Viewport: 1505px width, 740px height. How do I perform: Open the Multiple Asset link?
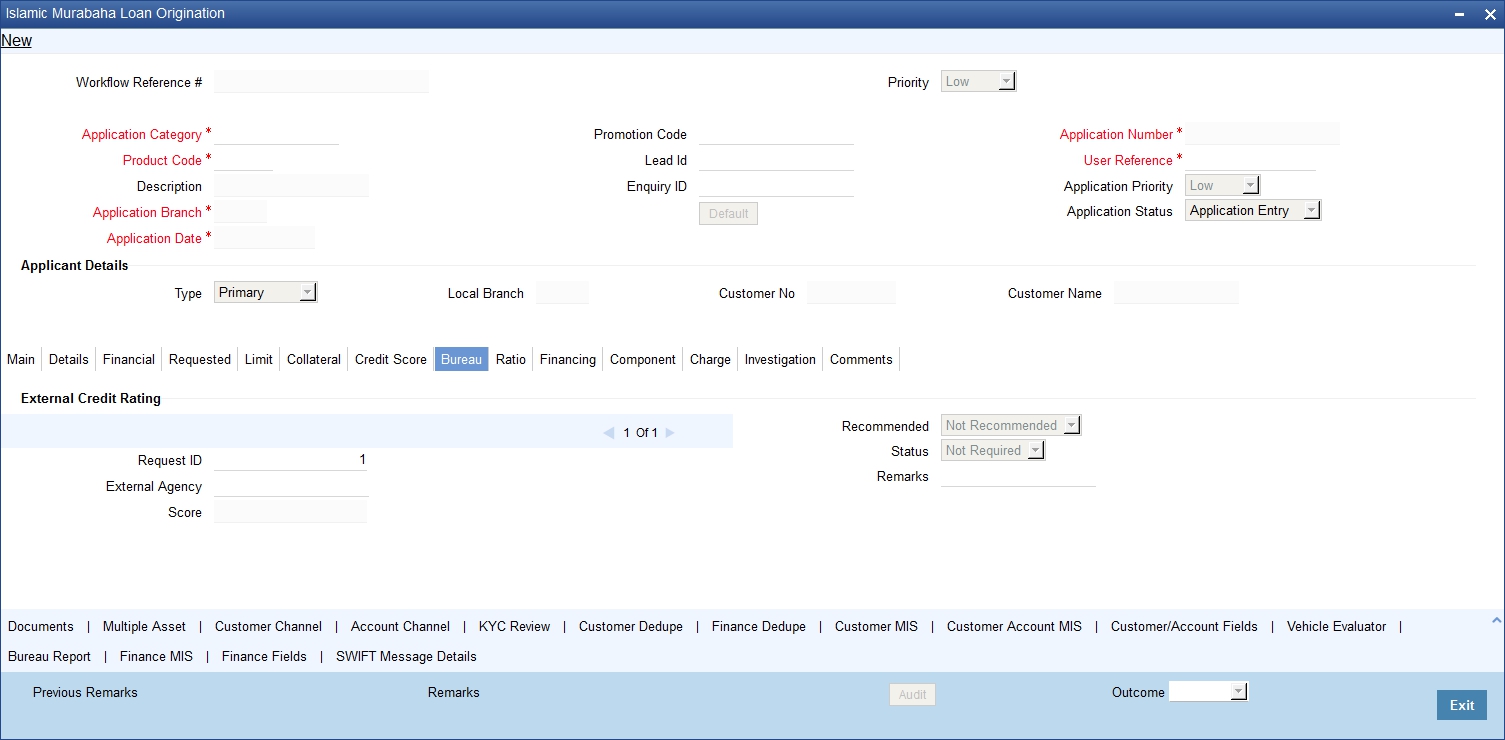pos(144,626)
